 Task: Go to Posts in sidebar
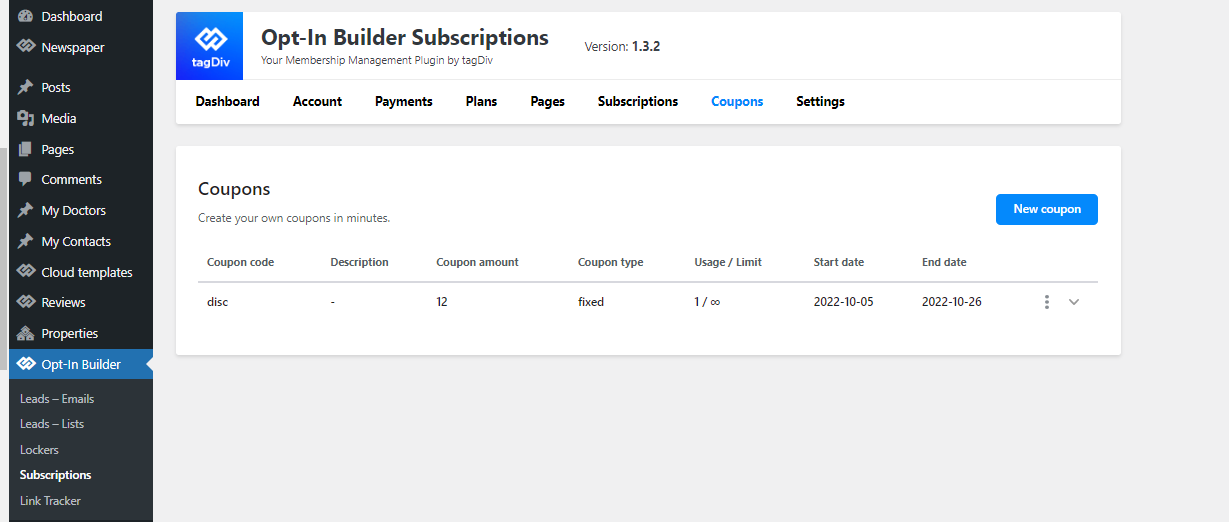coord(56,88)
